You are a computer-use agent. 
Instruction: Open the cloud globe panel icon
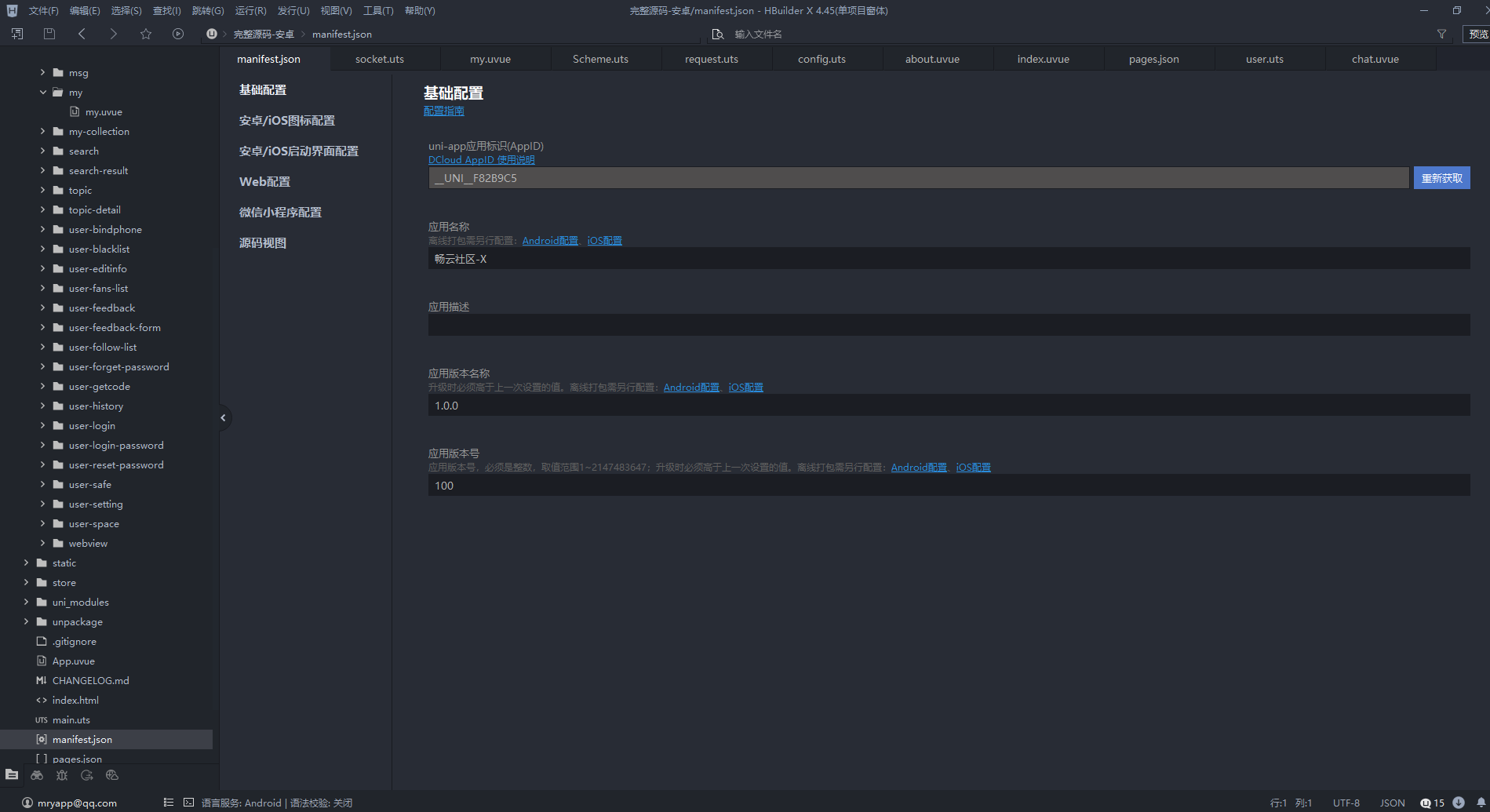[112, 775]
